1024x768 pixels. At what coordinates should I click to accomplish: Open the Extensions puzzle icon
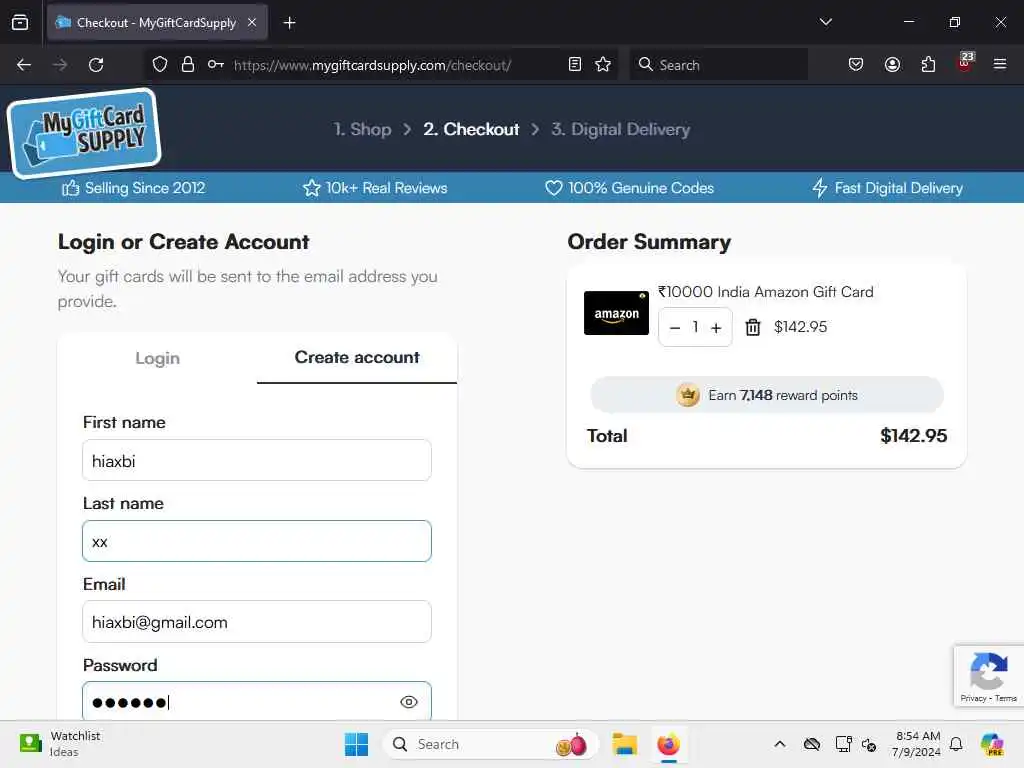928,65
